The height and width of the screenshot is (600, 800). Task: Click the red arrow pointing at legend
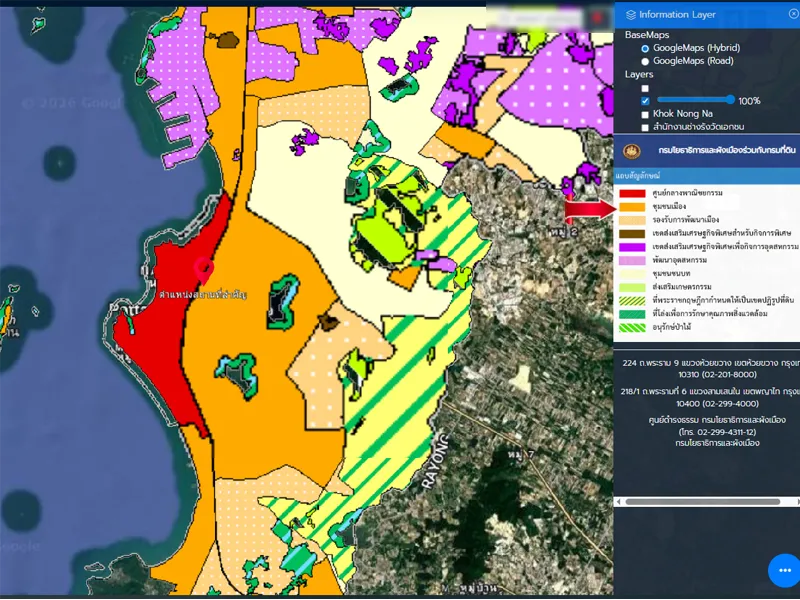[588, 208]
